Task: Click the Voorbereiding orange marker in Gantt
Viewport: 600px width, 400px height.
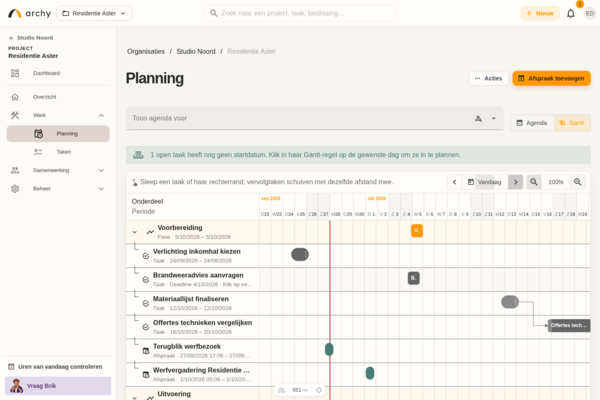Action: 417,231
